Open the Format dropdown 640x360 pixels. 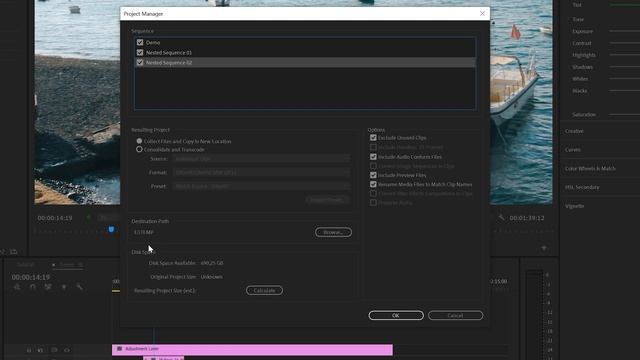[261, 172]
